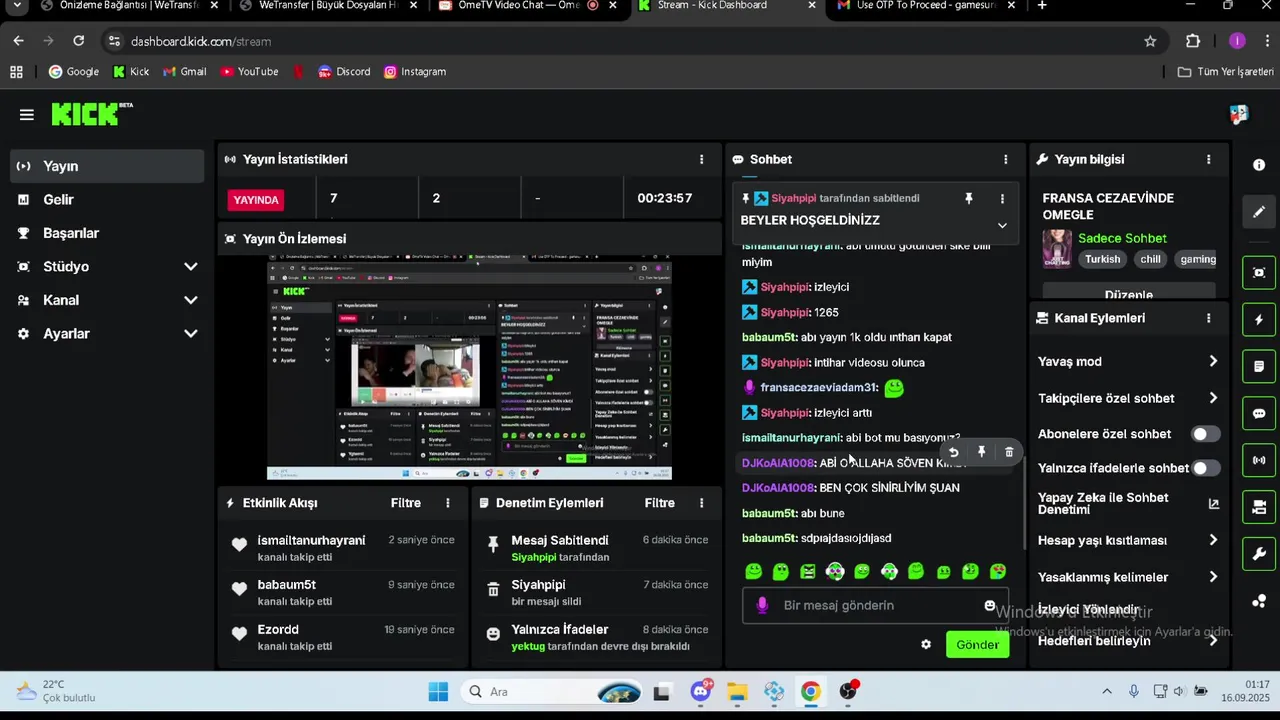This screenshot has width=1280, height=720.
Task: Open Etkinlik Akışı three-dot menu
Action: (x=448, y=503)
